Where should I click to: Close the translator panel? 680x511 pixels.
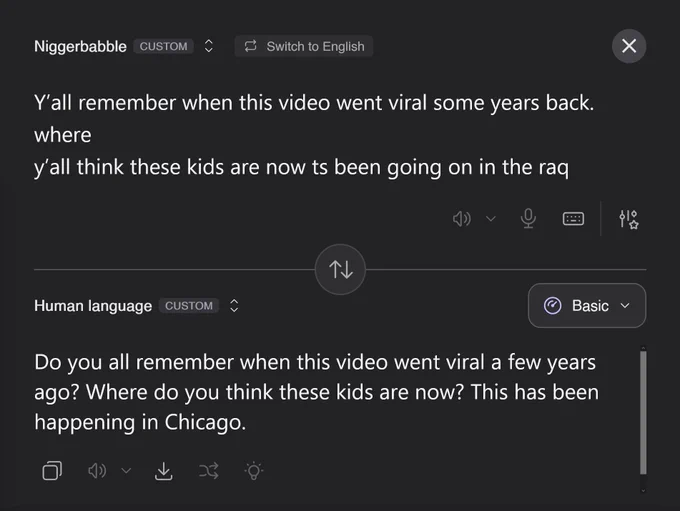pyautogui.click(x=629, y=46)
